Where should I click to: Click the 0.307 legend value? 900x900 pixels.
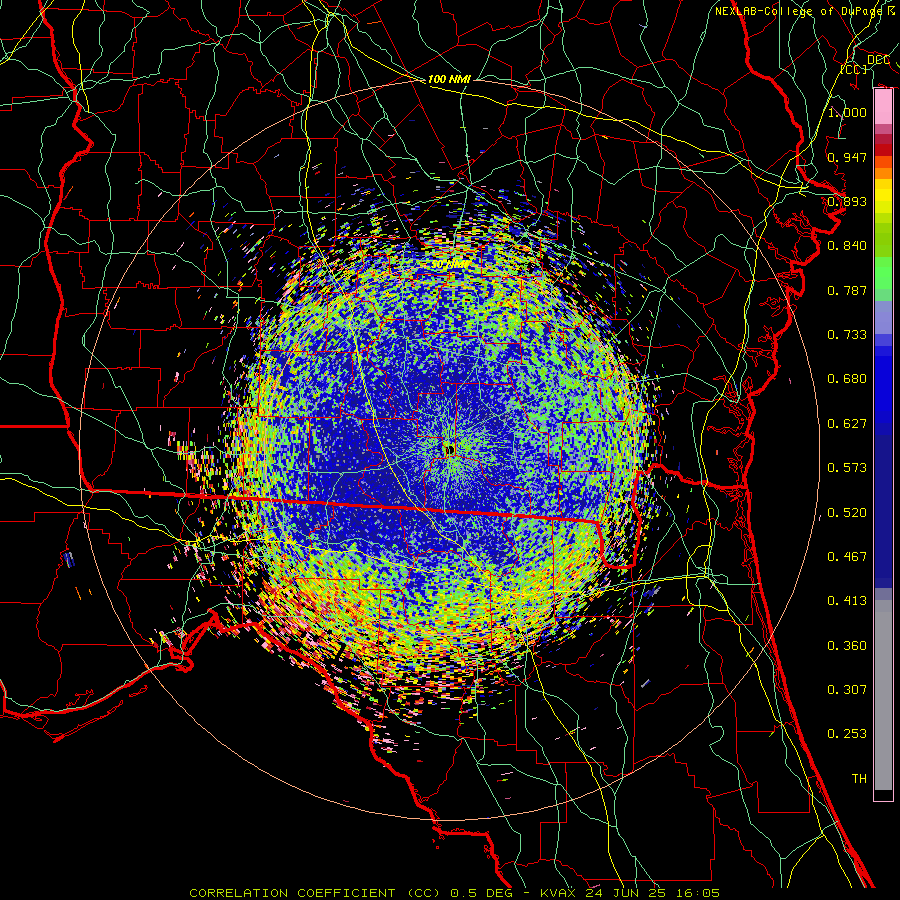847,690
